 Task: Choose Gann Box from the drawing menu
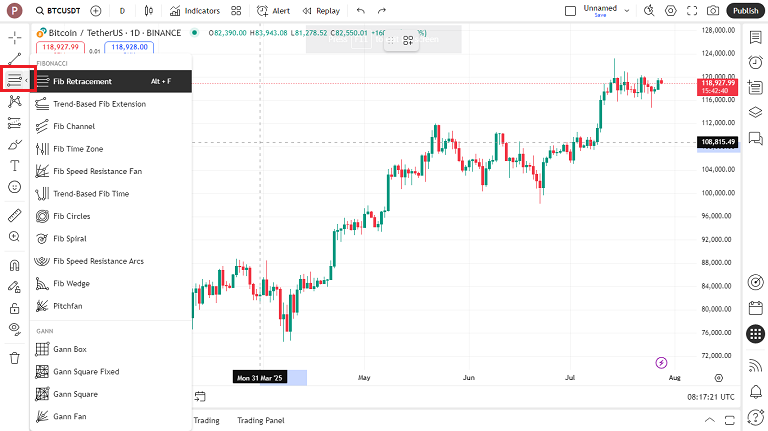pos(70,349)
